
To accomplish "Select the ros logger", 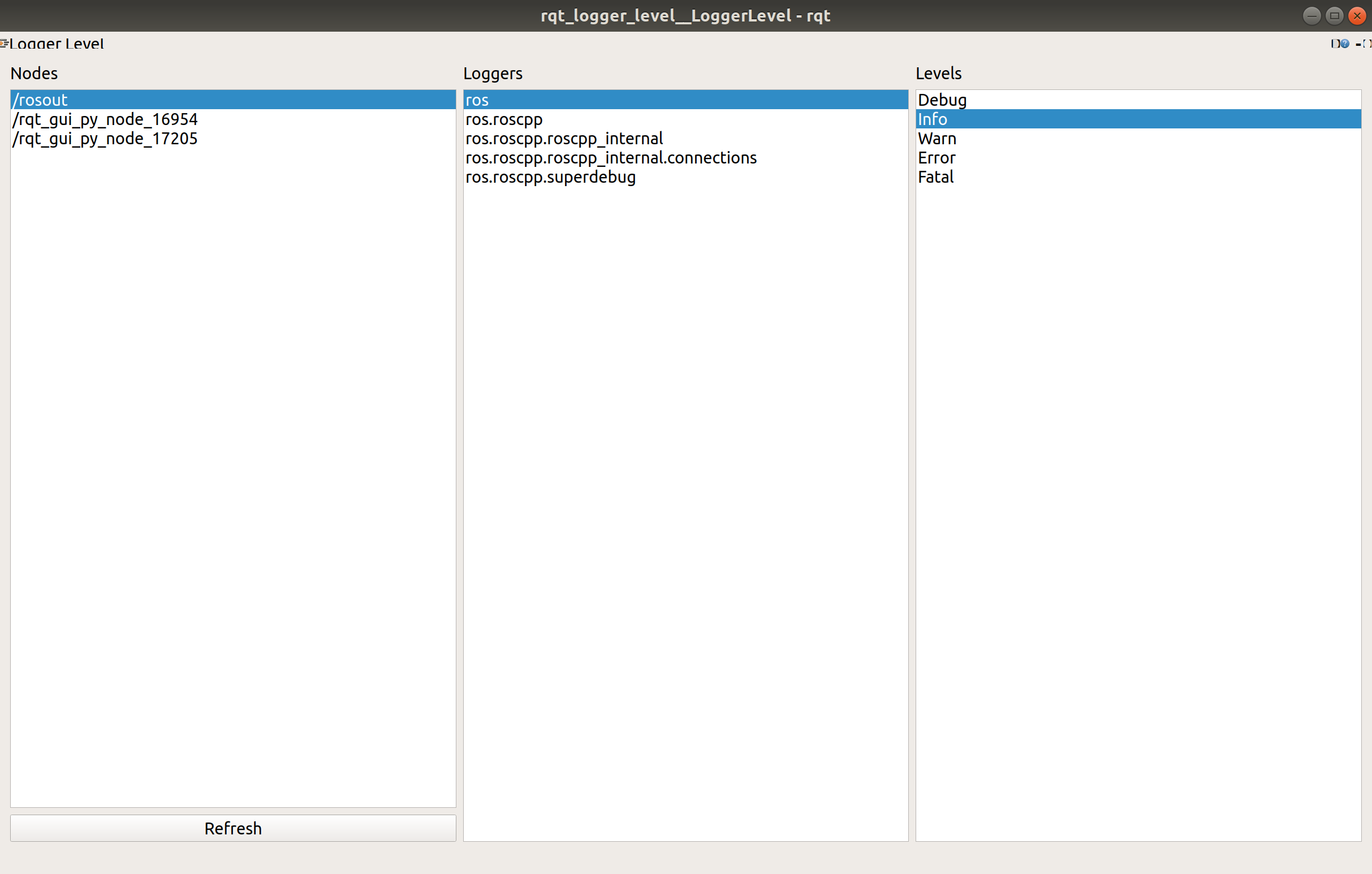I will [513, 100].
